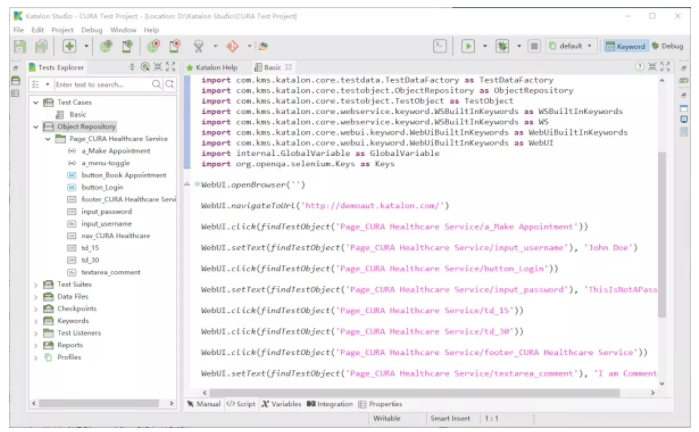The image size is (699, 432).
Task: Expand the Profiles folder
Action: coord(36,357)
